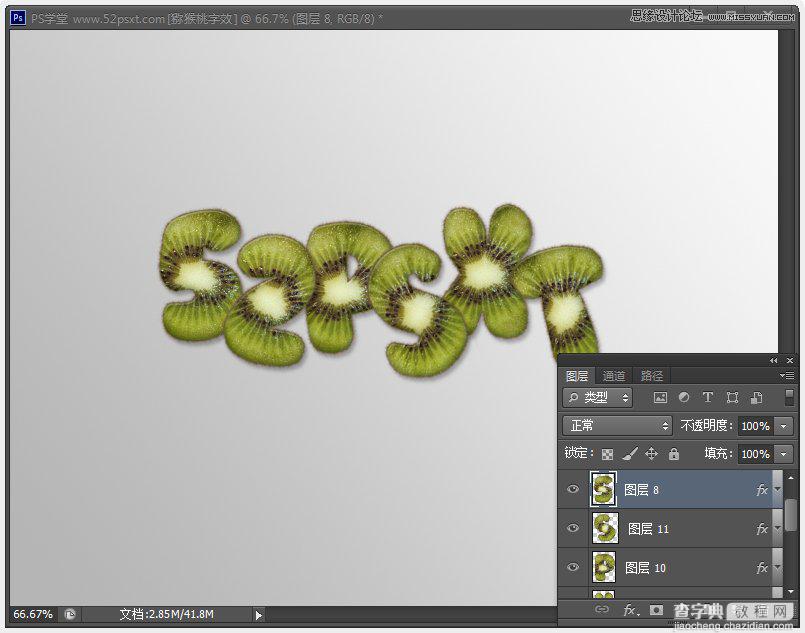Open the 填充 fill slider arrow
The height and width of the screenshot is (633, 805).
pyautogui.click(x=783, y=454)
